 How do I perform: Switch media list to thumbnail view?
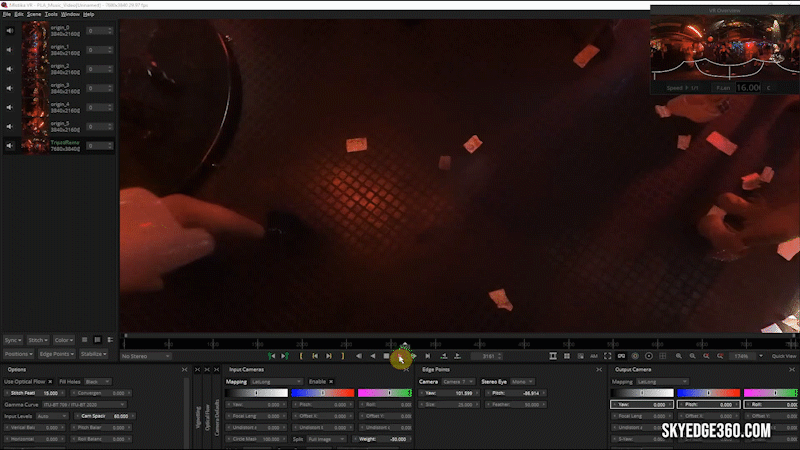pyautogui.click(x=97, y=340)
